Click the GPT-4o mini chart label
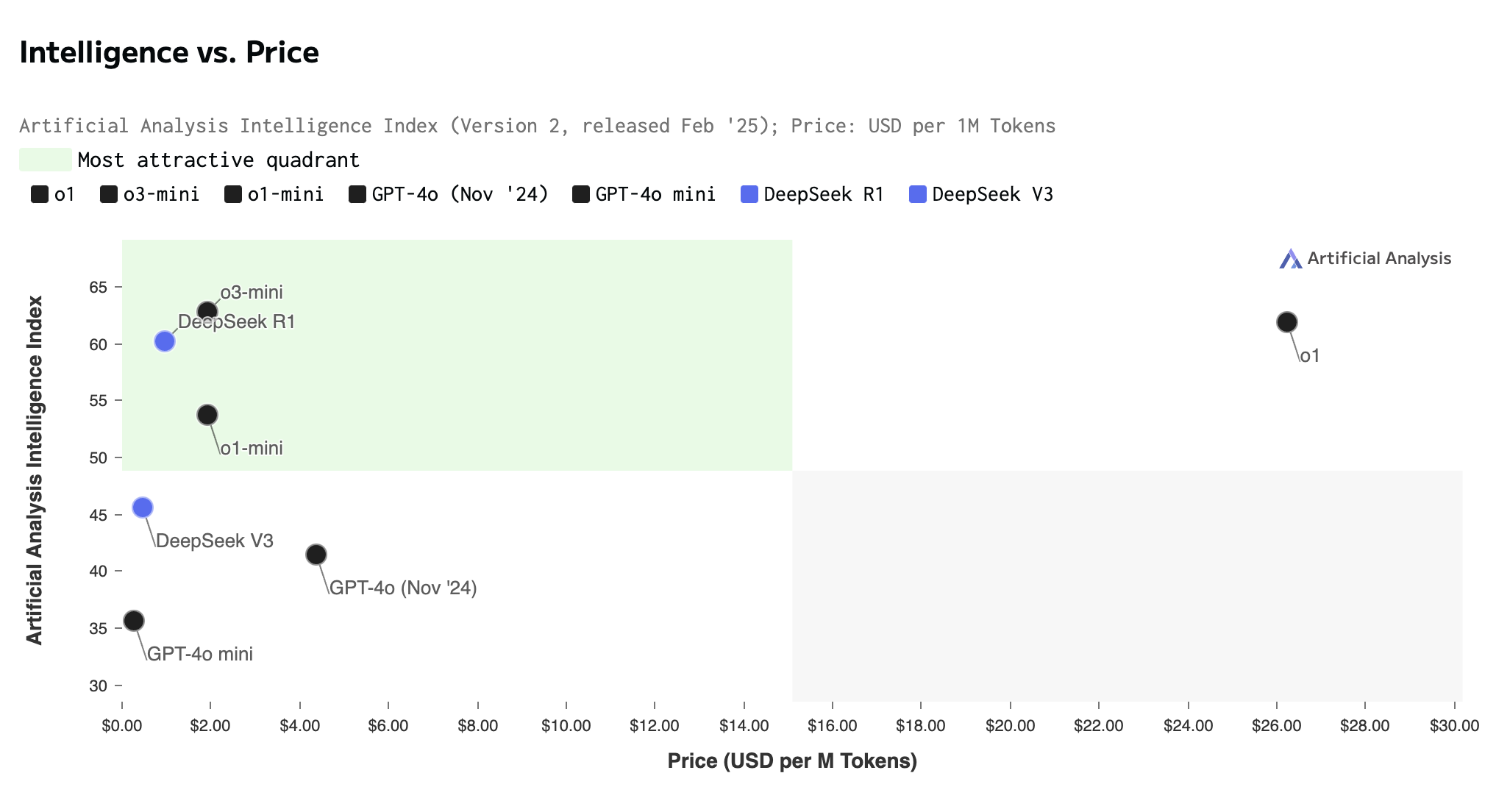 point(200,655)
